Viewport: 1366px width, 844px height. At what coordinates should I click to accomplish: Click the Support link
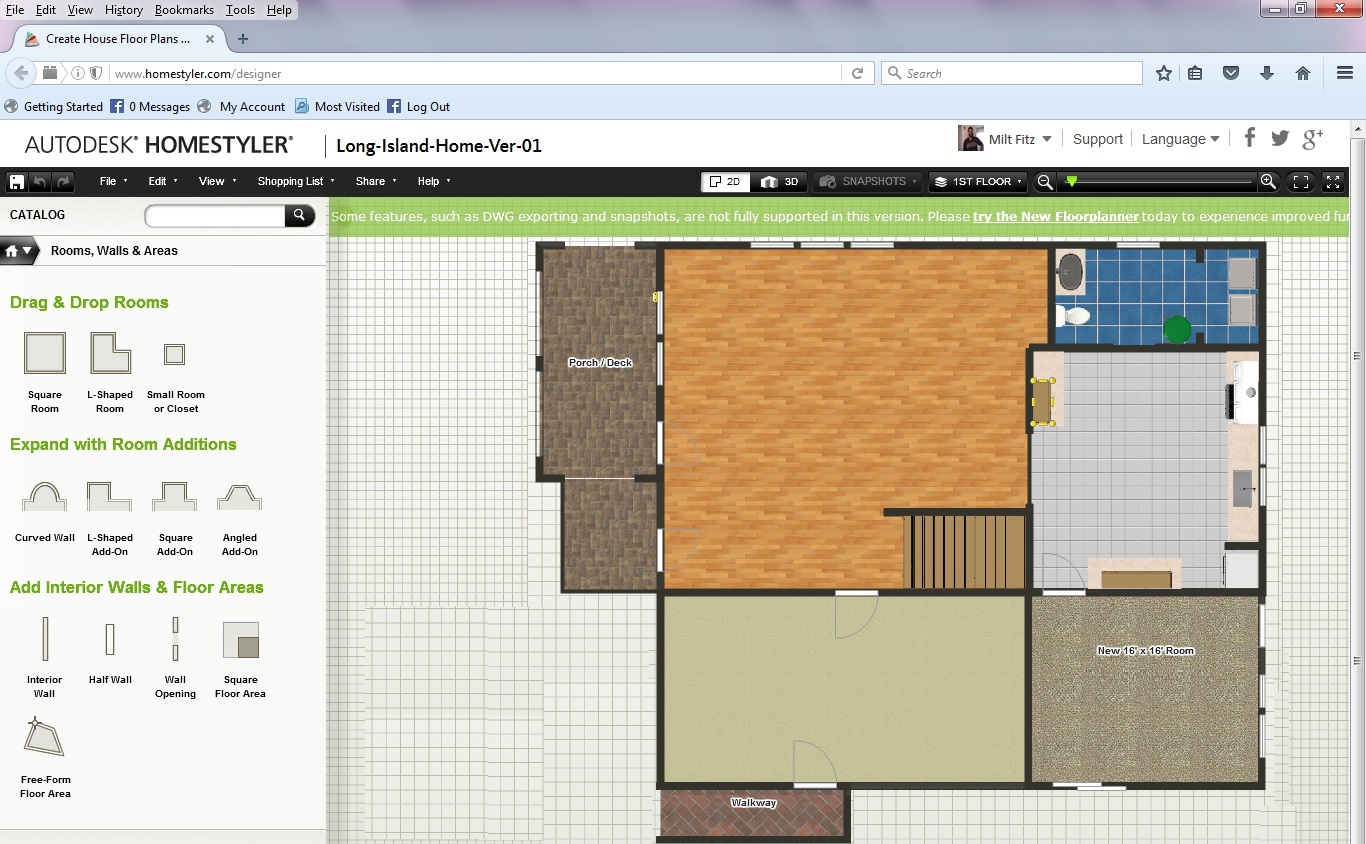point(1098,139)
